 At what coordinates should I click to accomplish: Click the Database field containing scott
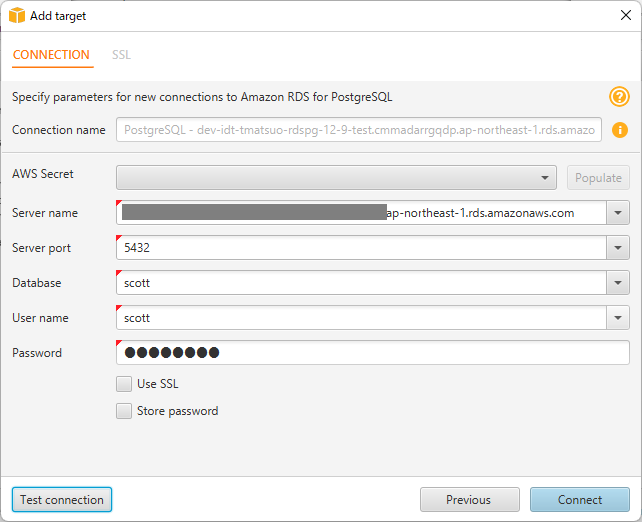click(361, 283)
